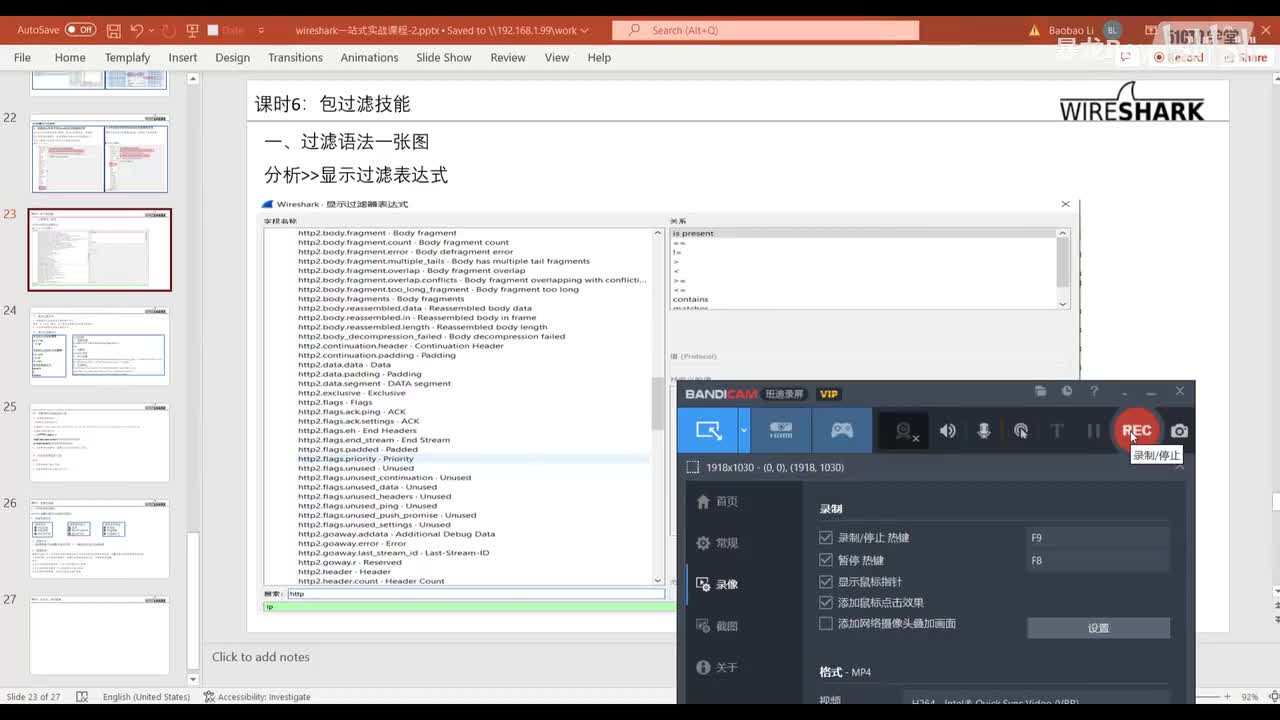Open the Bandicam scheduled recording clock icon

point(1067,391)
